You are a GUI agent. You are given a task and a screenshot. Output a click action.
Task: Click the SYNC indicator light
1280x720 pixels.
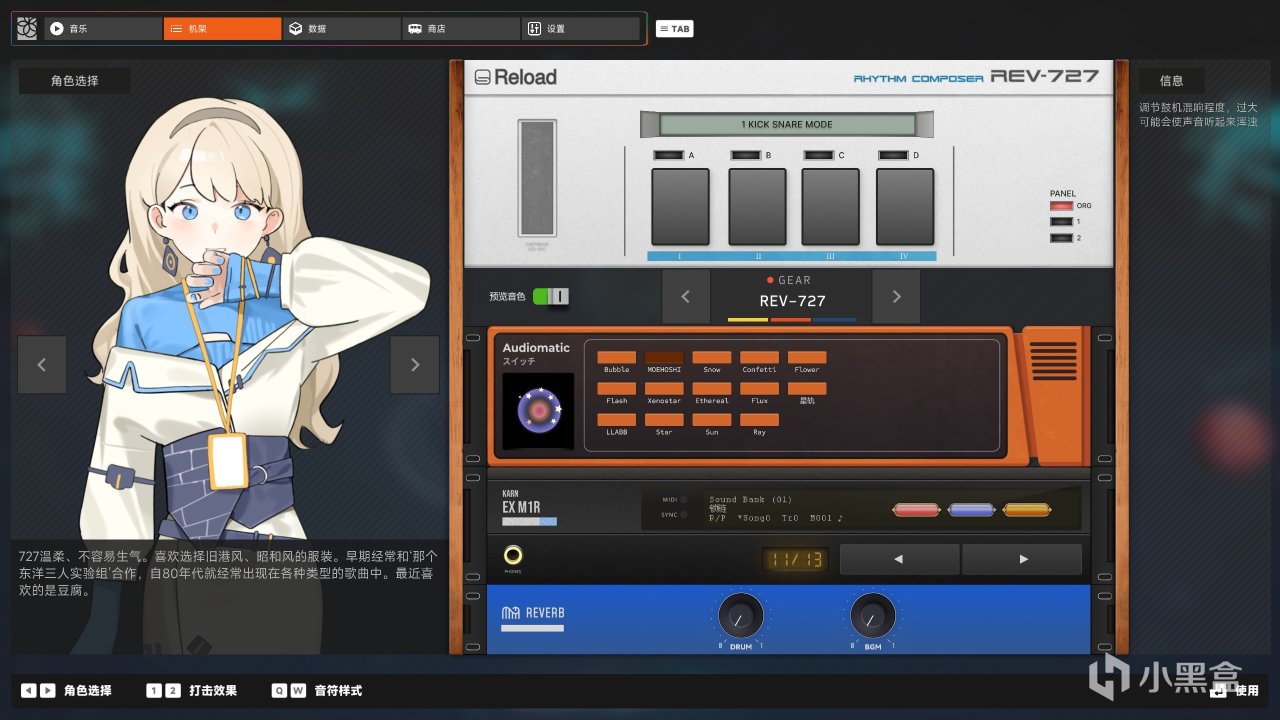point(684,515)
